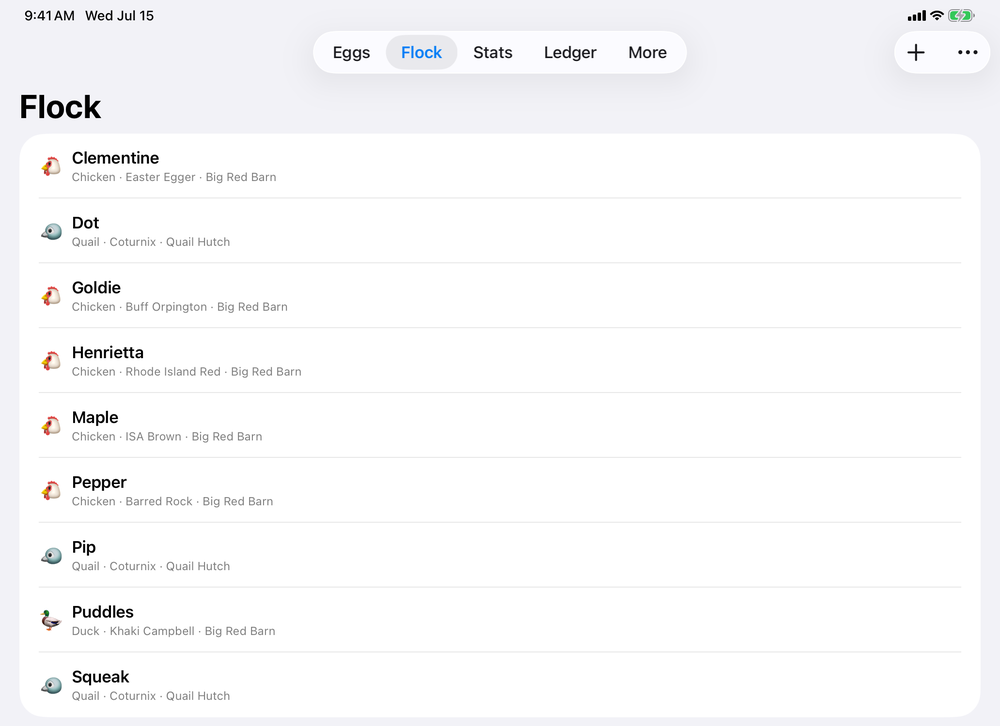Click Maple's chicken icon
The height and width of the screenshot is (726, 1000).
51,426
